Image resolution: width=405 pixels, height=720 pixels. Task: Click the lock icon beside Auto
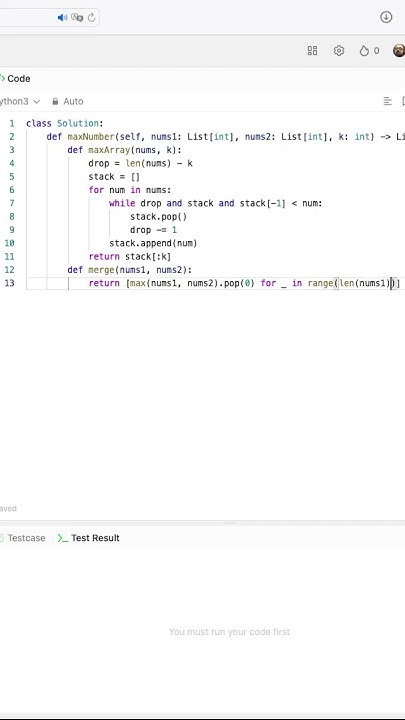pyautogui.click(x=55, y=101)
